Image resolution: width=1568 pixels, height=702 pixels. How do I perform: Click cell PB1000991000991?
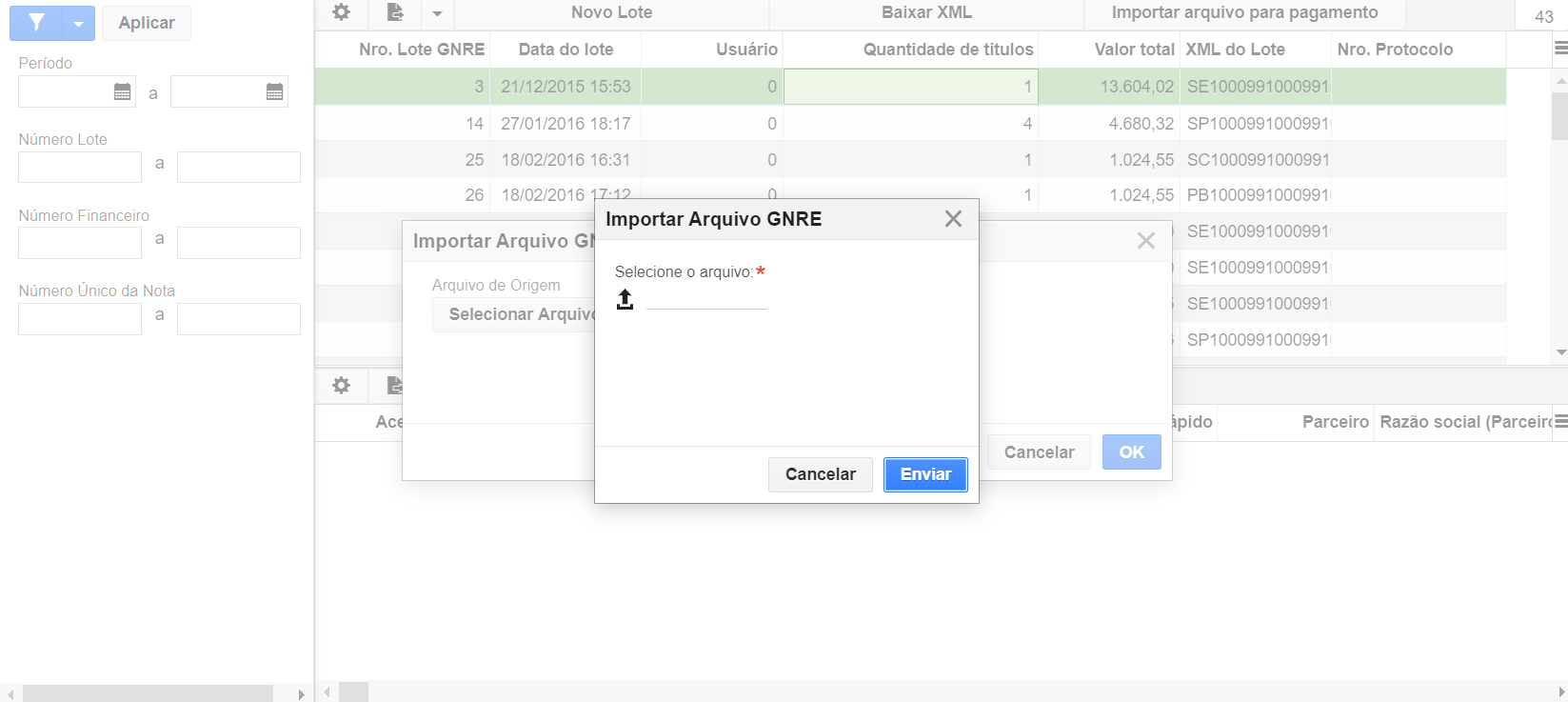(1258, 195)
